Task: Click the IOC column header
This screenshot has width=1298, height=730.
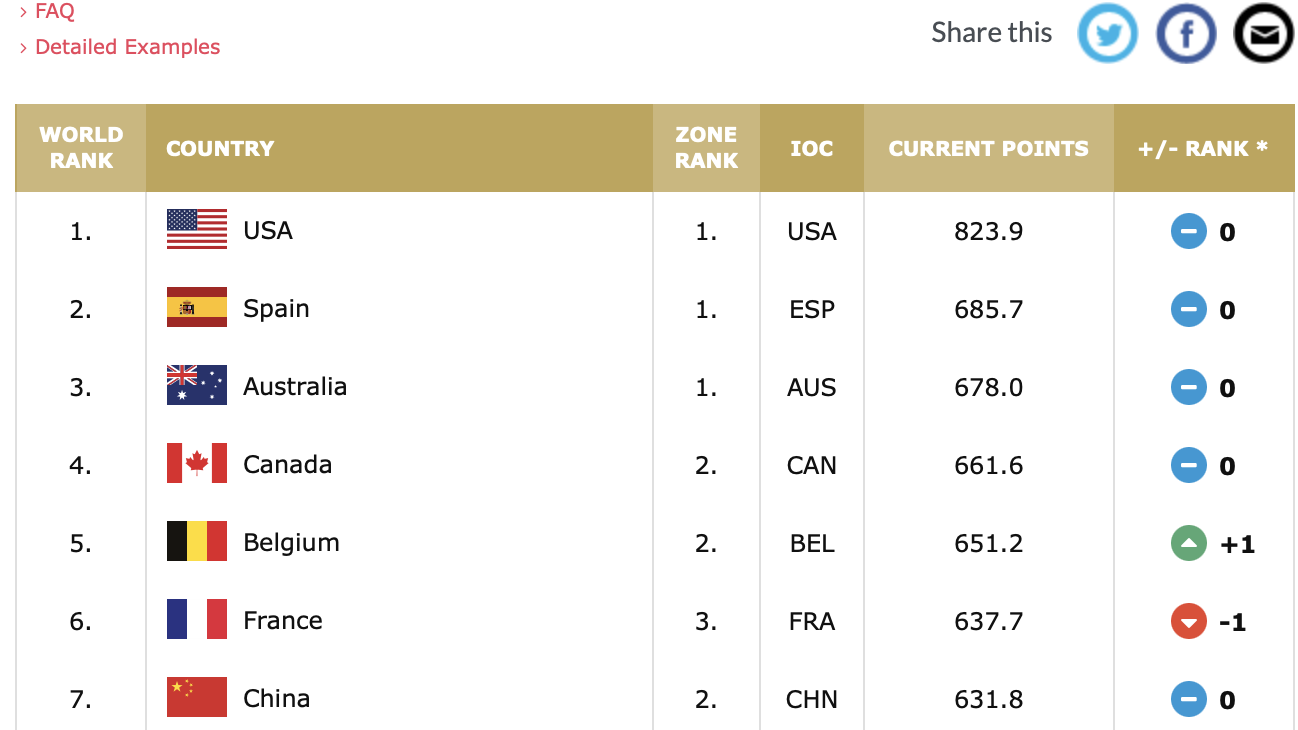Action: click(x=812, y=148)
